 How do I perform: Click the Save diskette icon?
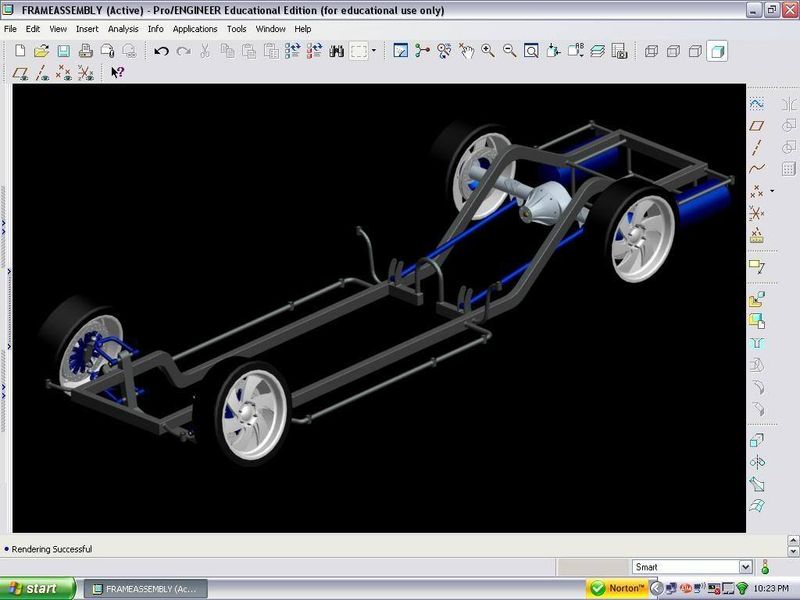63,51
